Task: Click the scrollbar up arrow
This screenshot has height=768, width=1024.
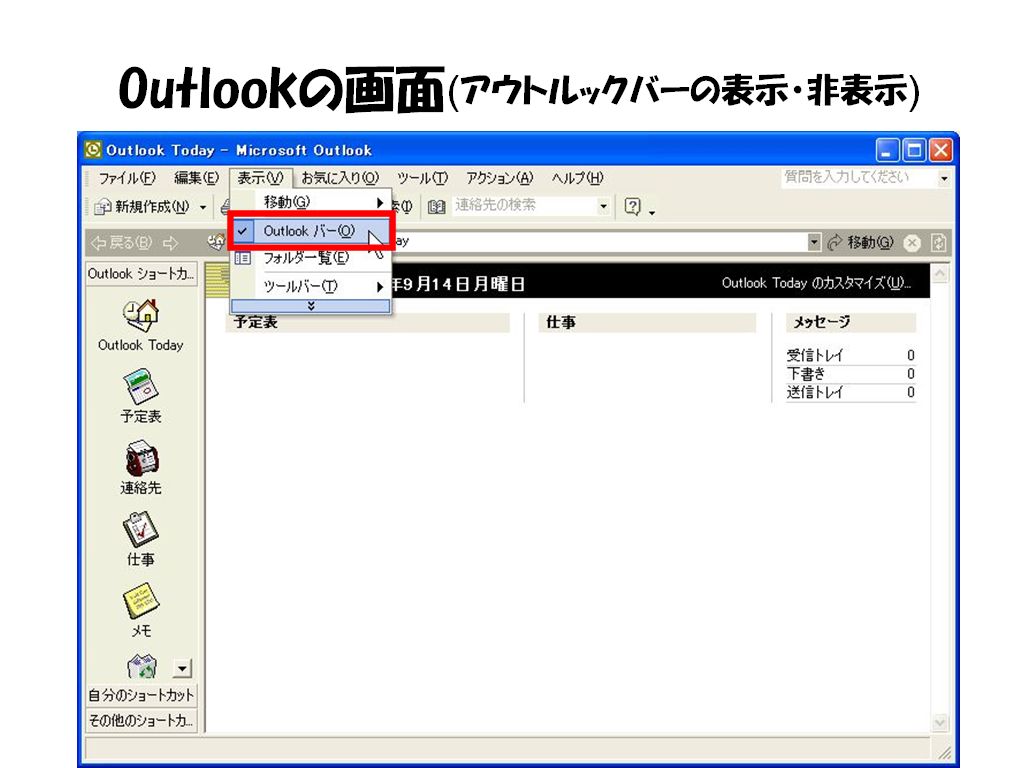Action: [940, 273]
